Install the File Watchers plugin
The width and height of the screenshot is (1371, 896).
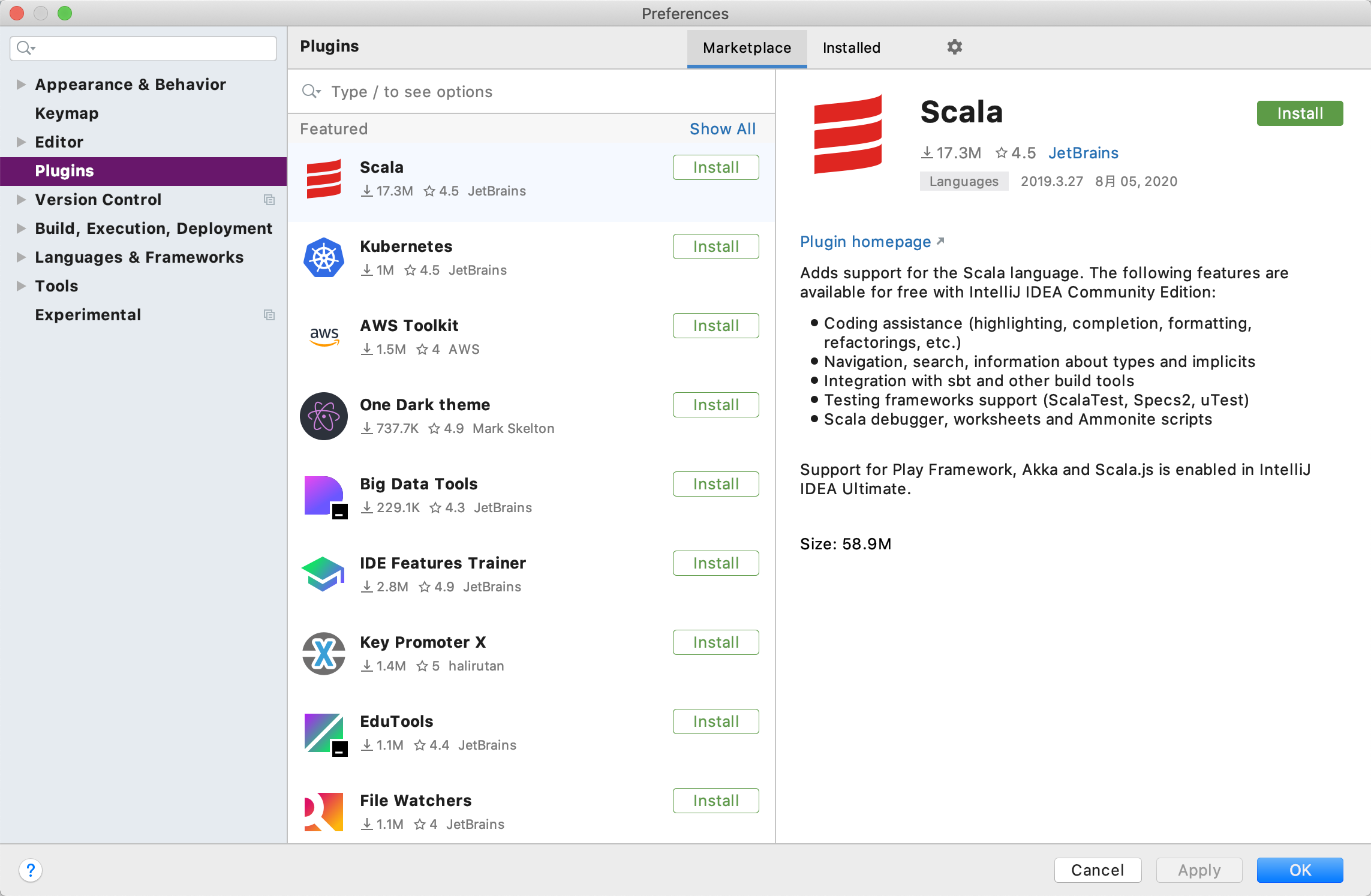click(x=715, y=801)
